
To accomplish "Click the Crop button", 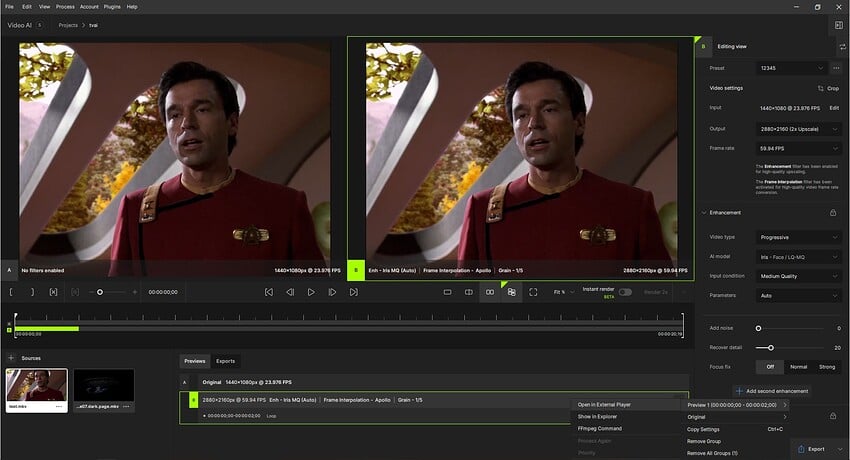I will pyautogui.click(x=828, y=88).
